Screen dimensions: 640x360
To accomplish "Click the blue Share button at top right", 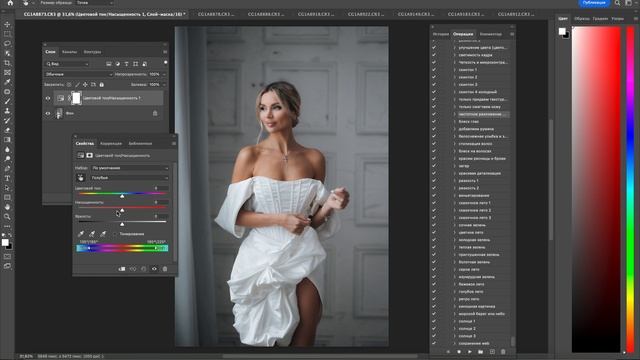I will pyautogui.click(x=594, y=3).
